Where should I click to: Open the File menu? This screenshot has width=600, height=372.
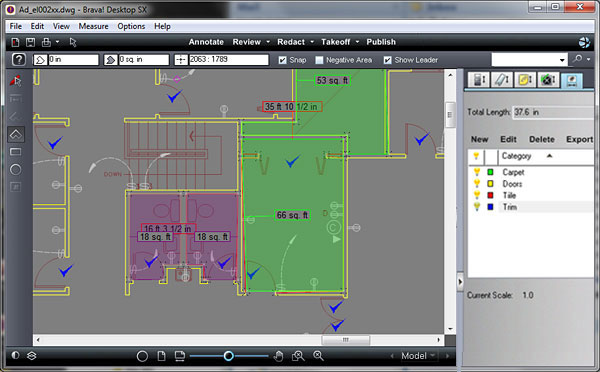tap(16, 26)
